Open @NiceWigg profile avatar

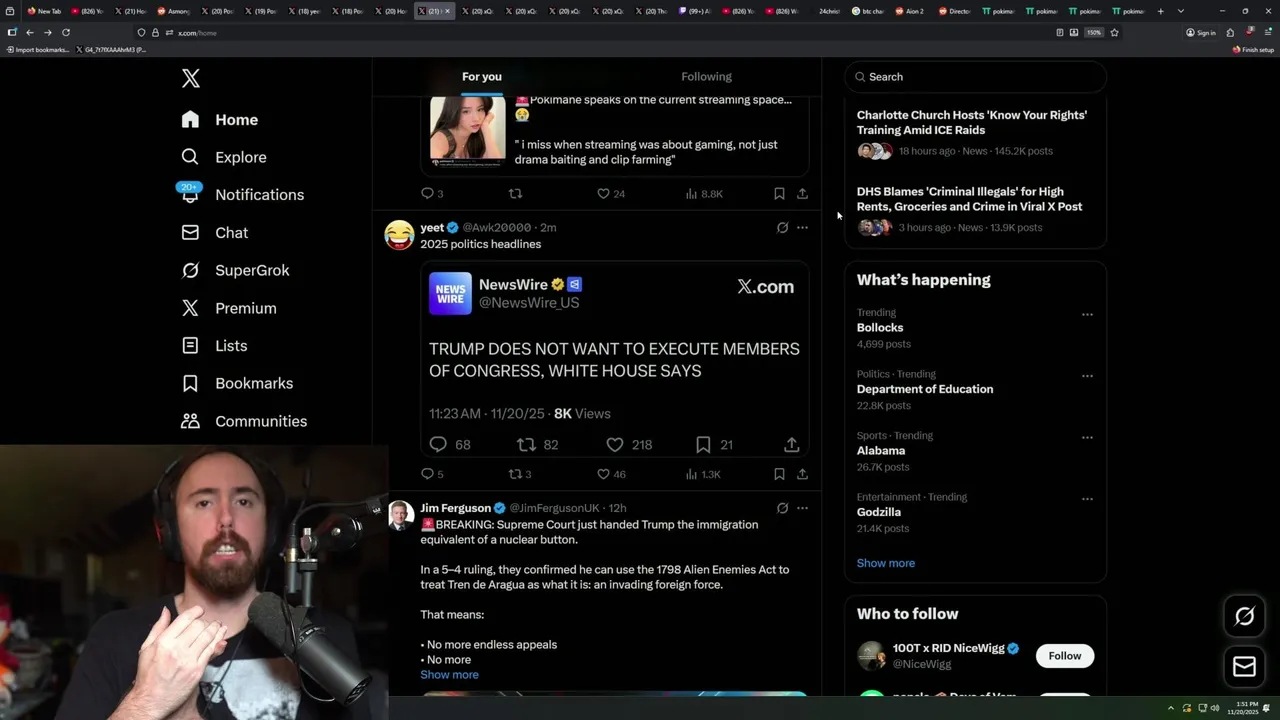coord(872,656)
